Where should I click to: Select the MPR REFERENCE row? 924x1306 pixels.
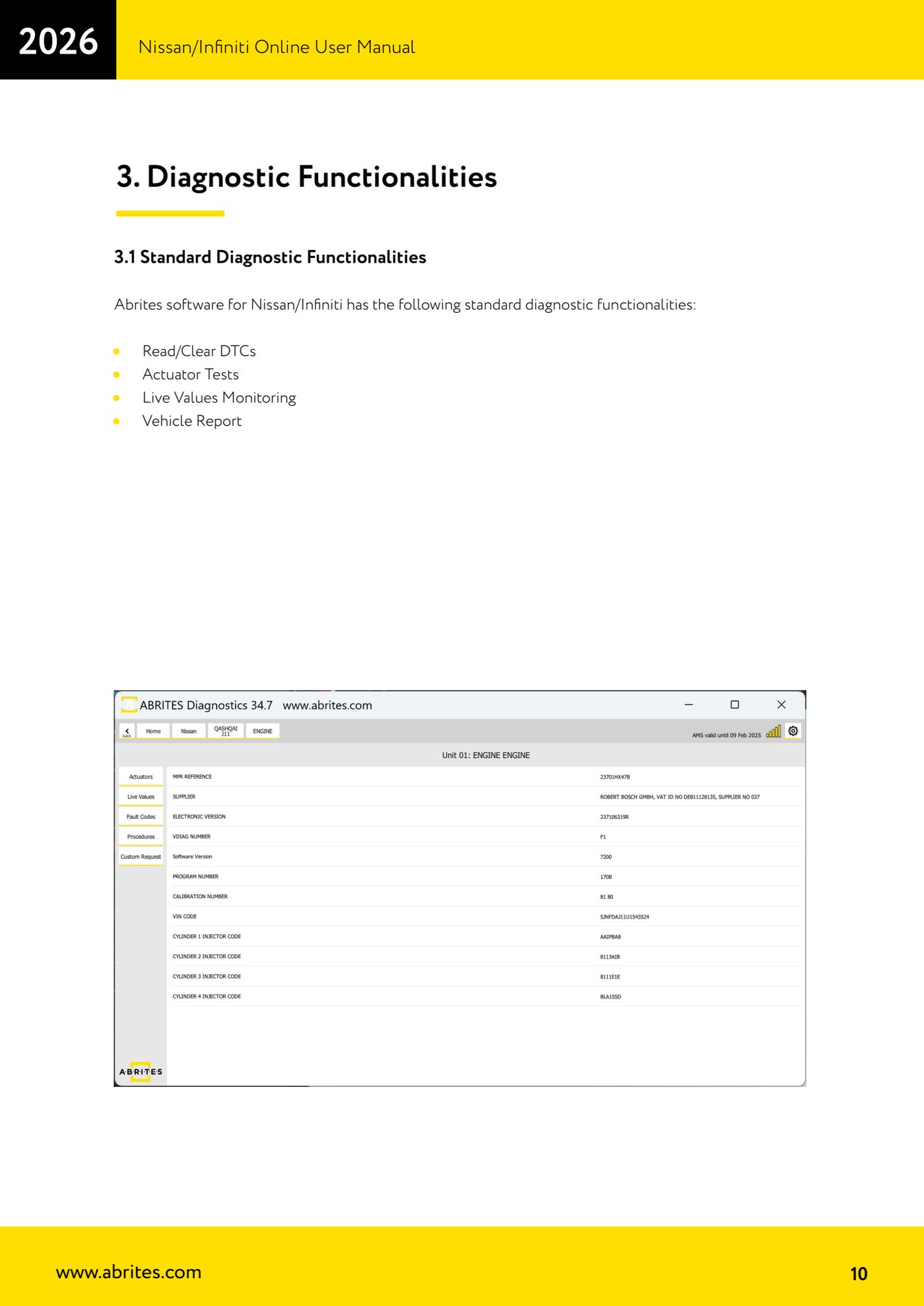pyautogui.click(x=486, y=777)
